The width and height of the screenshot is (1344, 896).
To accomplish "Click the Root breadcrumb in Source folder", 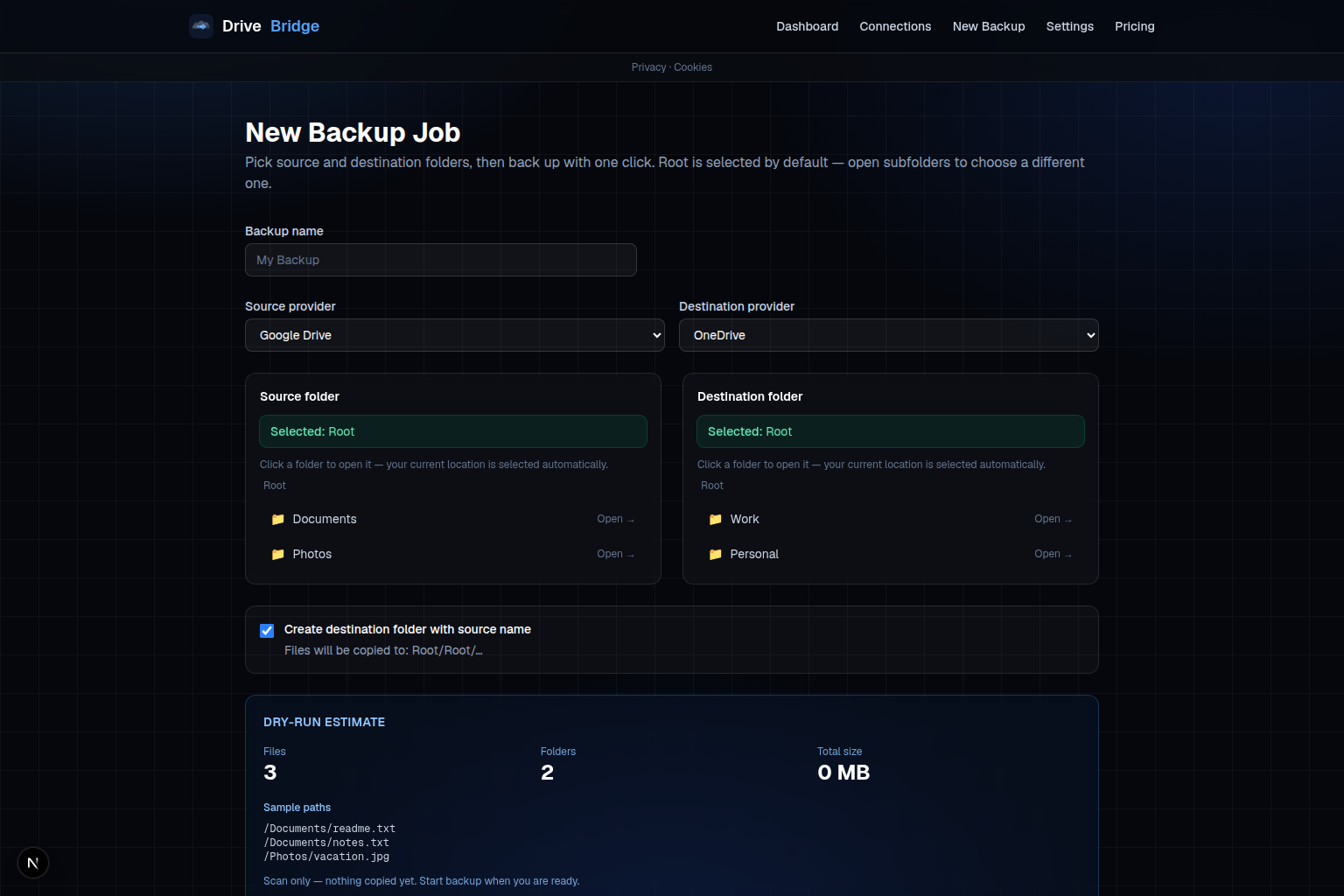I will pyautogui.click(x=275, y=486).
